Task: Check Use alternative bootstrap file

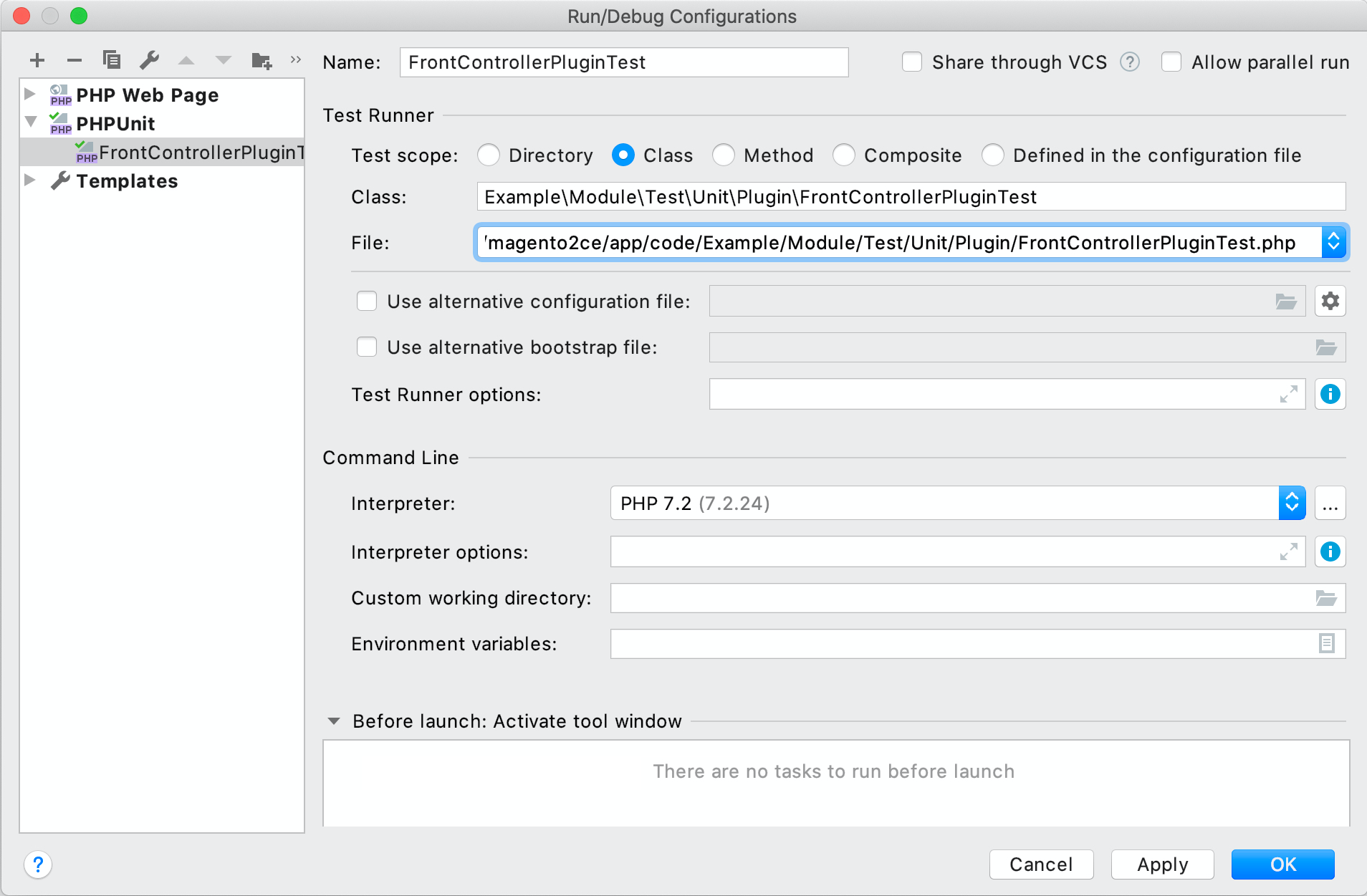Action: 367,347
